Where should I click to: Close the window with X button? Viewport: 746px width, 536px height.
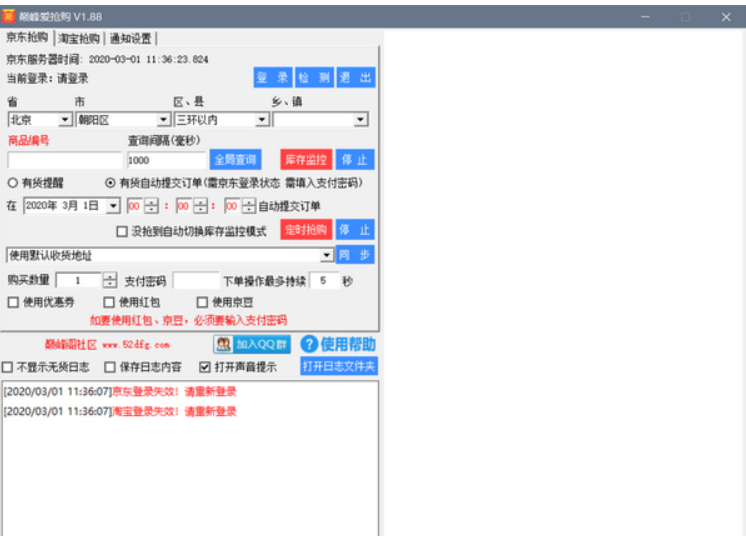[726, 17]
